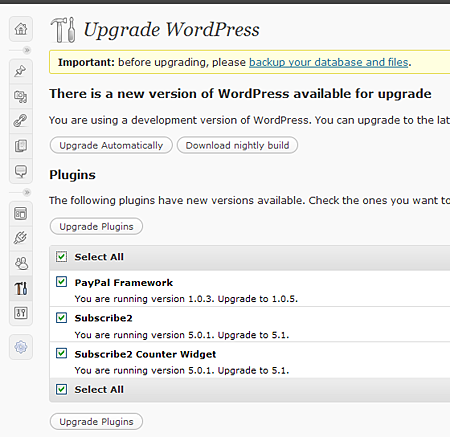The image size is (450, 437).
Task: Open the Plugins plug icon
Action: click(21, 238)
